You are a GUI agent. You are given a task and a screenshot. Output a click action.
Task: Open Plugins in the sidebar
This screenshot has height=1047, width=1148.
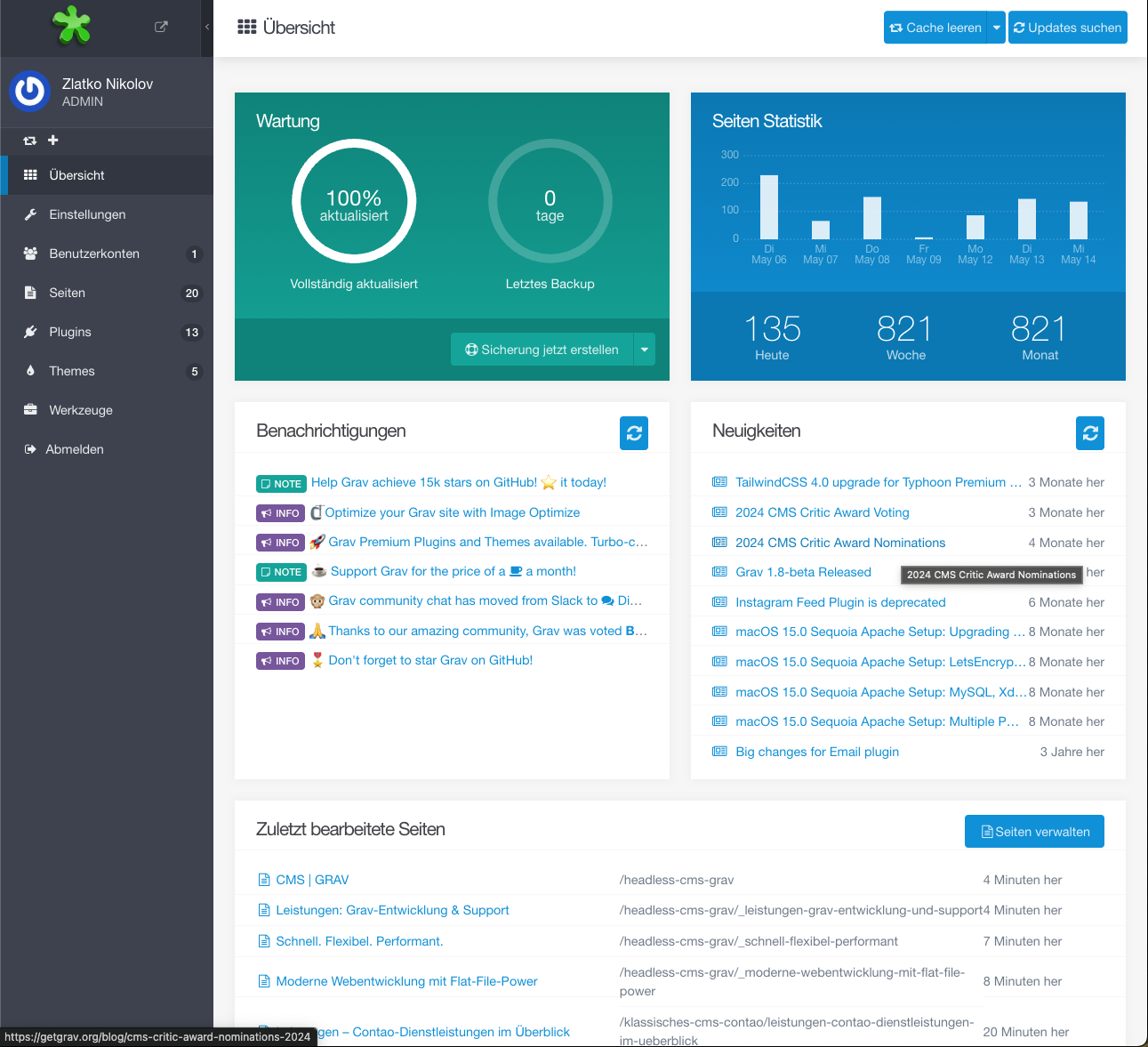coord(107,332)
